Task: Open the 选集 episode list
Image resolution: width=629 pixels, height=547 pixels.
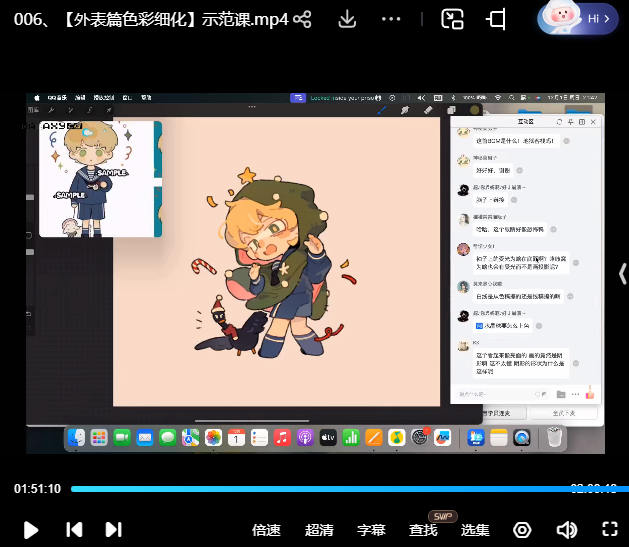Action: (x=475, y=530)
